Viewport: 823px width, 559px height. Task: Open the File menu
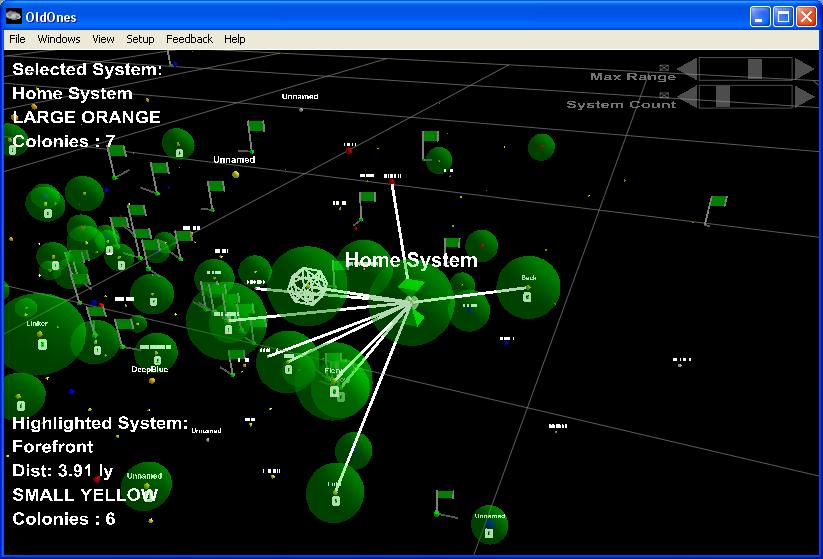coord(17,39)
